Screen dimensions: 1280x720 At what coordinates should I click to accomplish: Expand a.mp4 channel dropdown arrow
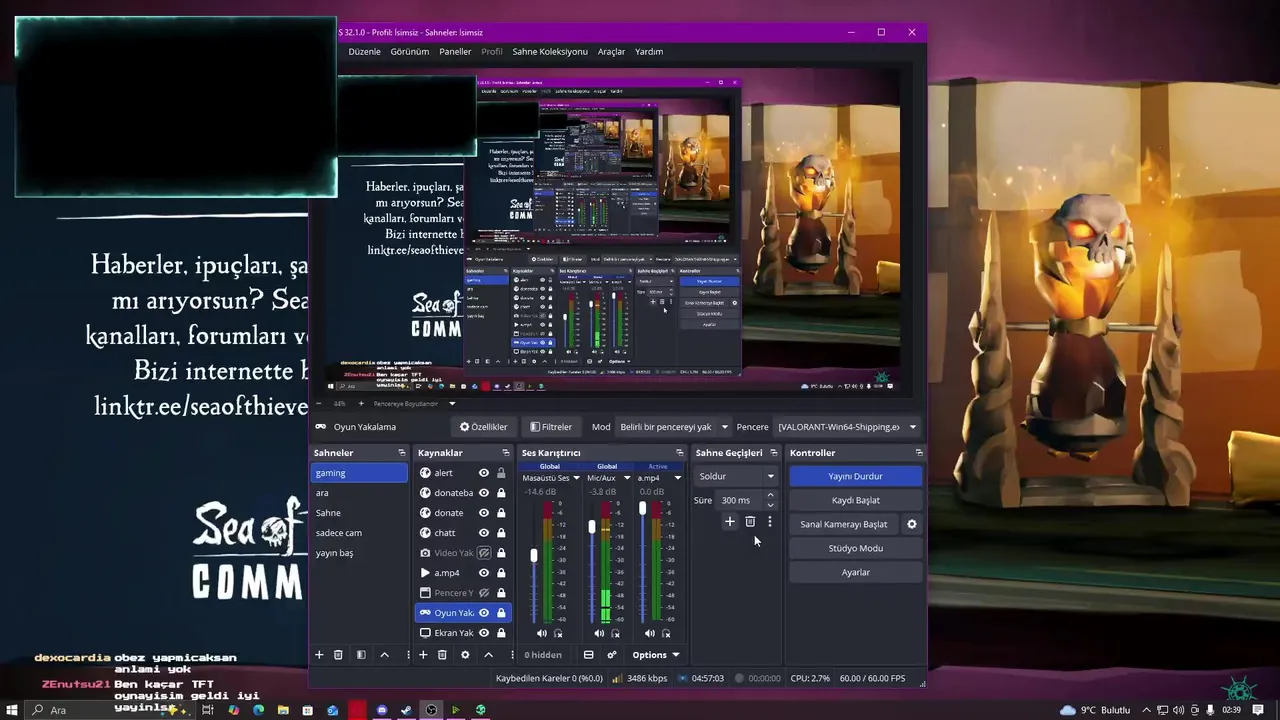pyautogui.click(x=677, y=478)
